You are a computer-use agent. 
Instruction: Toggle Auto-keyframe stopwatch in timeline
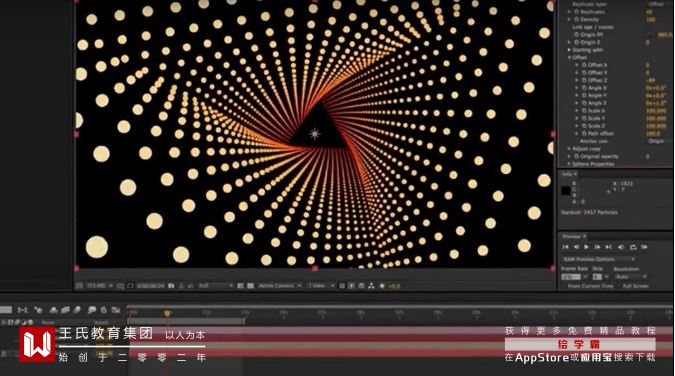pos(104,310)
